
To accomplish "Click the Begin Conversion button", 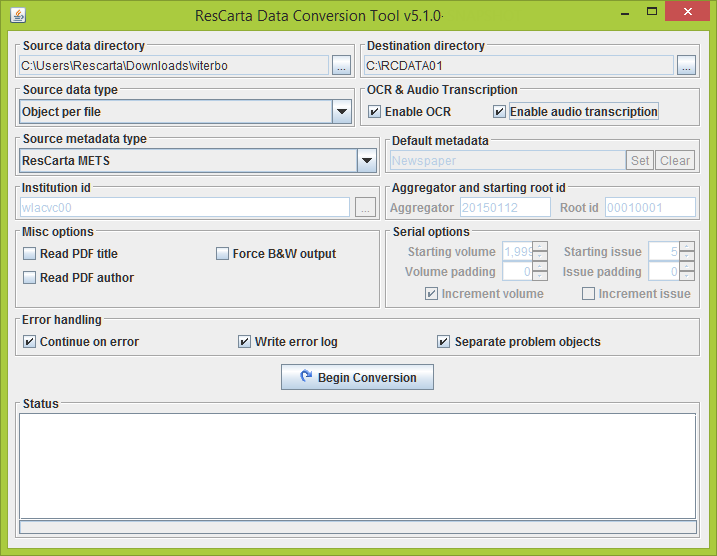I will (357, 377).
